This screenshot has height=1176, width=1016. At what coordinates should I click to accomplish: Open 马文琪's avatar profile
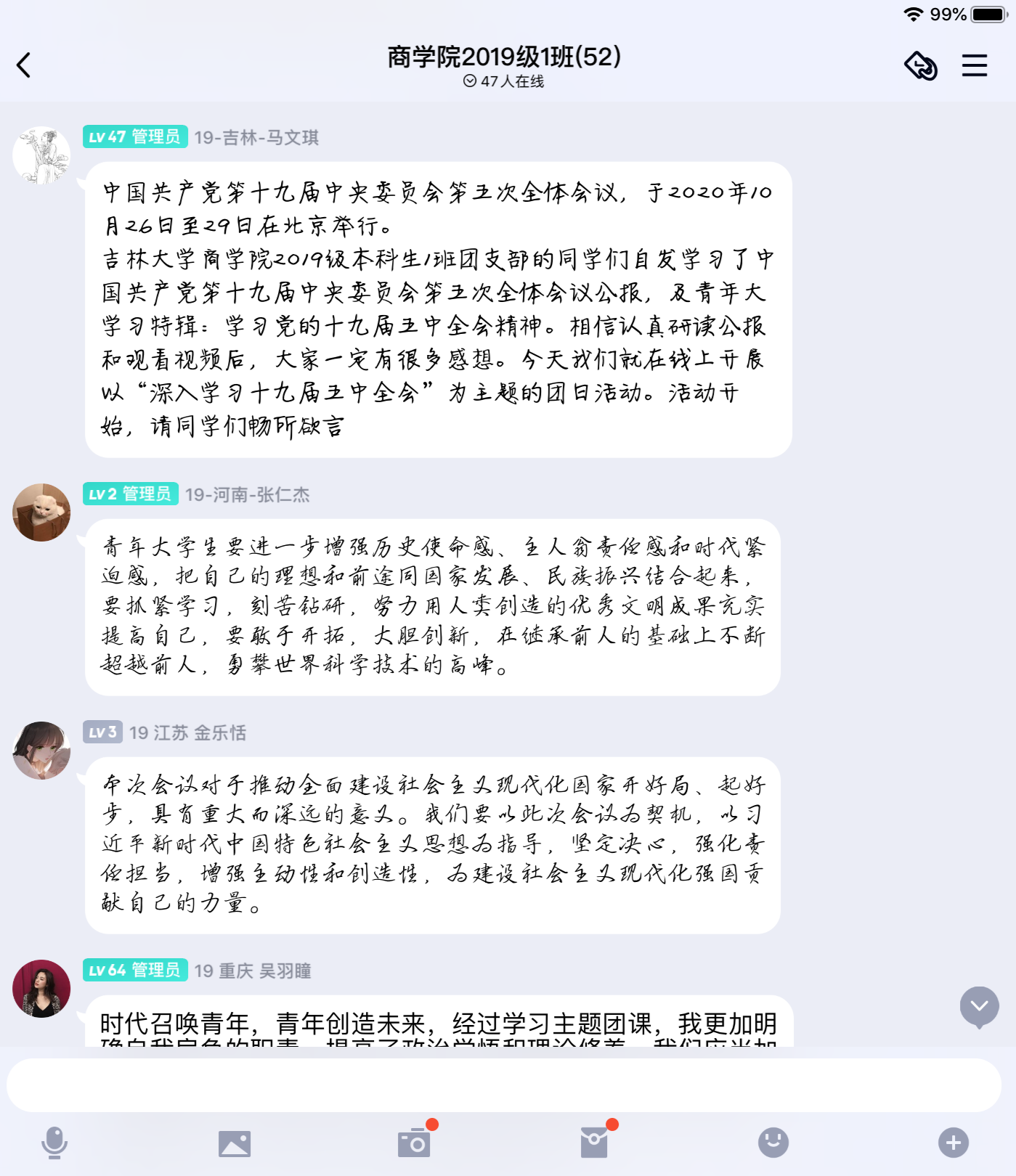click(41, 155)
